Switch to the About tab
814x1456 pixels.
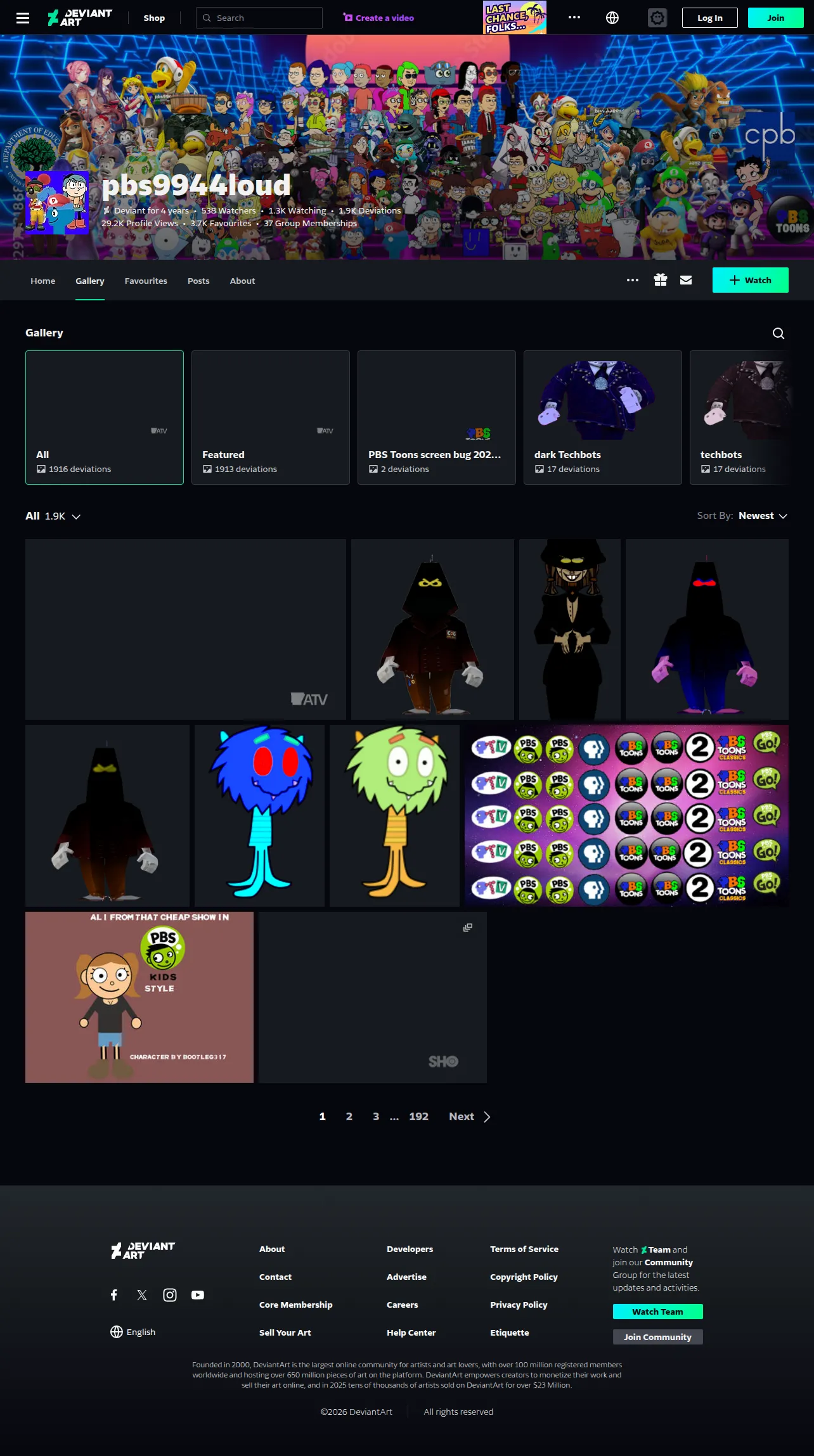242,281
